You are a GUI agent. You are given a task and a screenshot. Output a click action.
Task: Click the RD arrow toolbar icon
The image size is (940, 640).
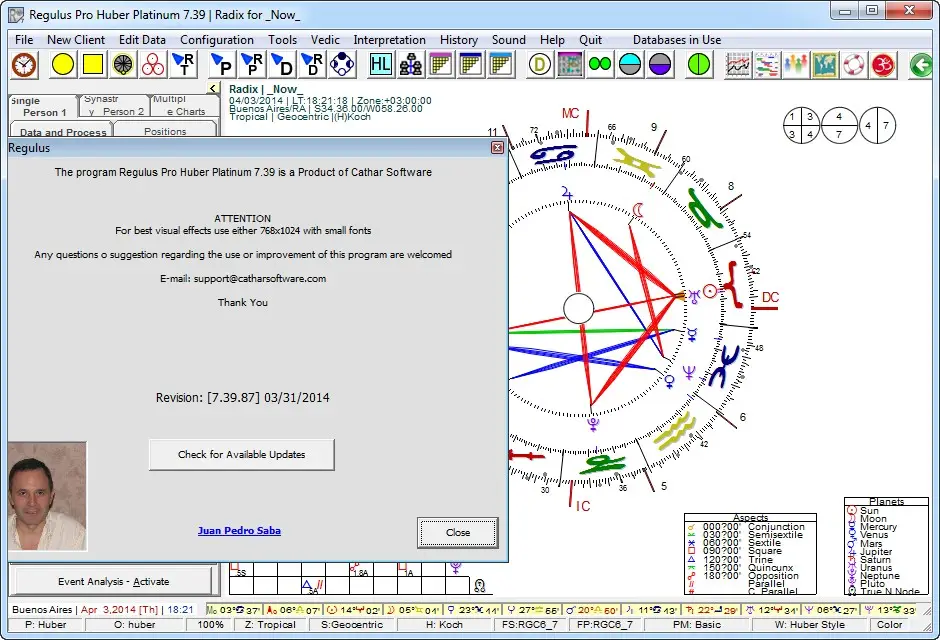[x=312, y=65]
